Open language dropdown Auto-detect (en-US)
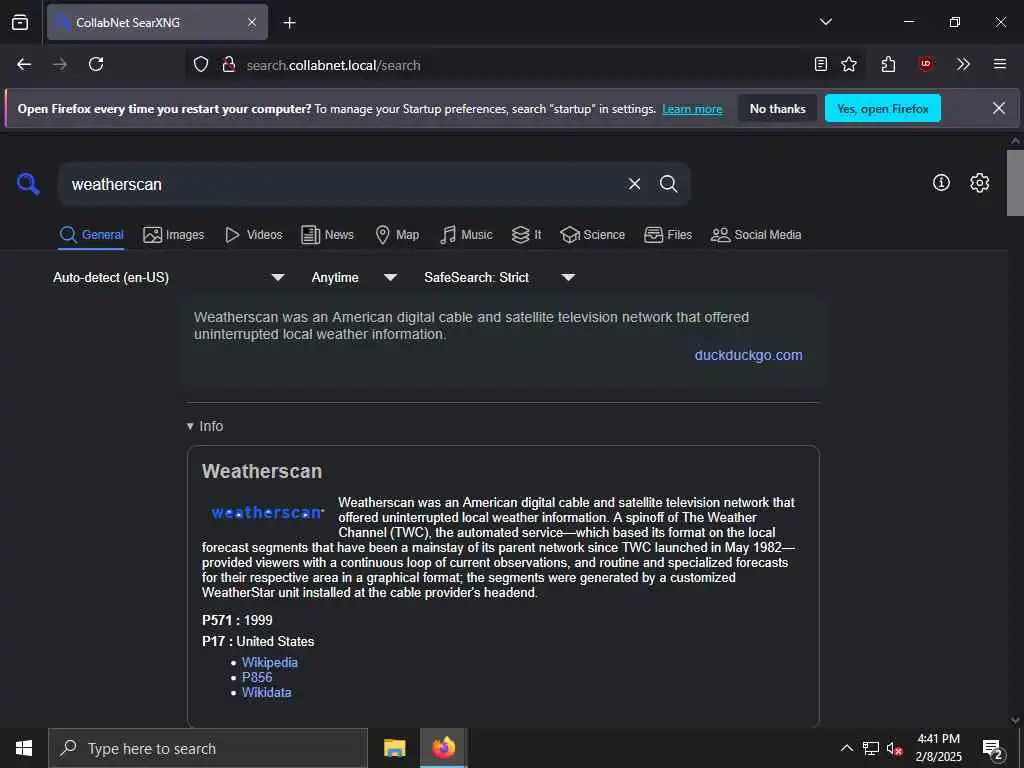 (168, 278)
